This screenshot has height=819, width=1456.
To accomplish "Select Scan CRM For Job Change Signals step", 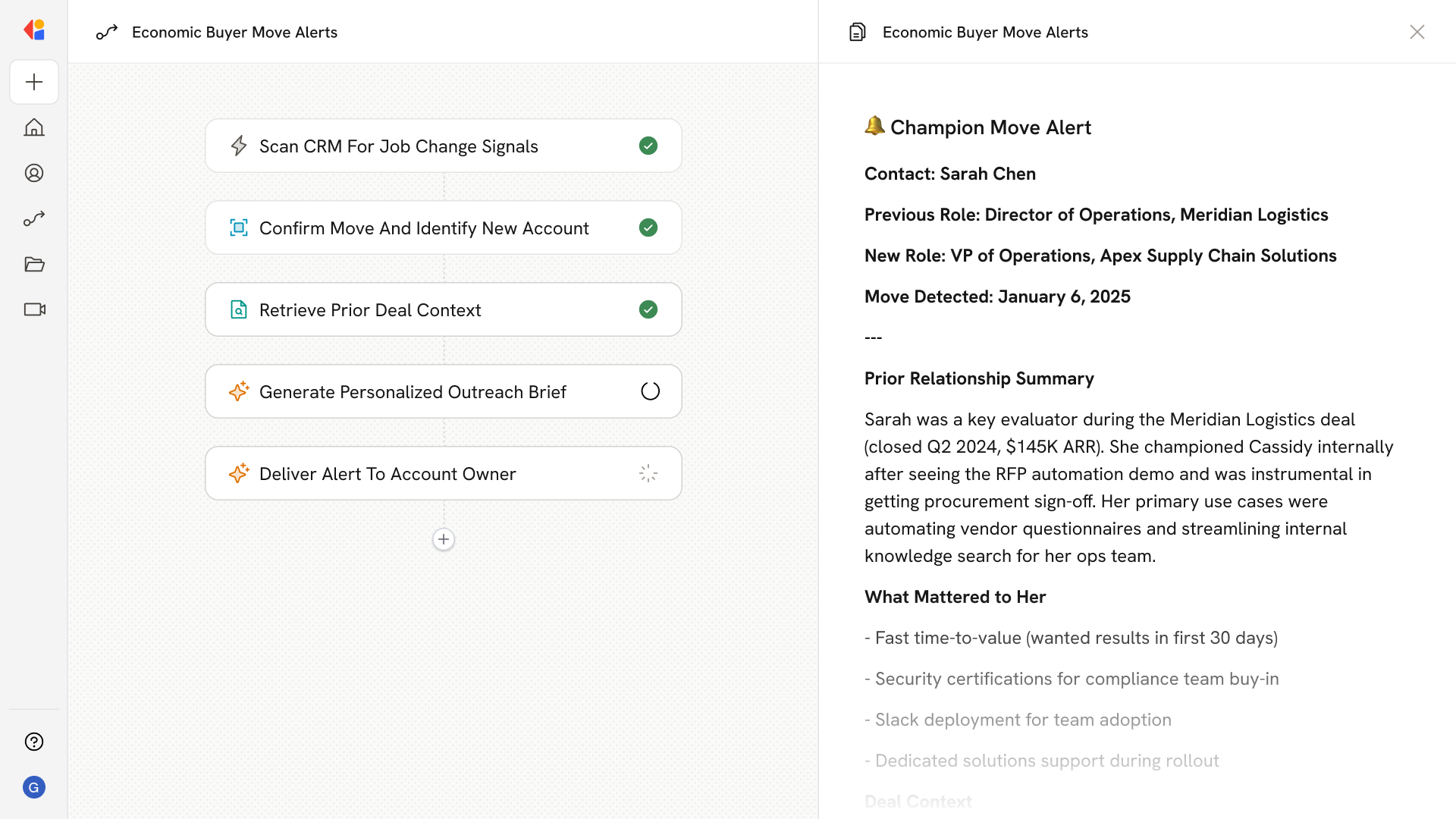I will (398, 146).
